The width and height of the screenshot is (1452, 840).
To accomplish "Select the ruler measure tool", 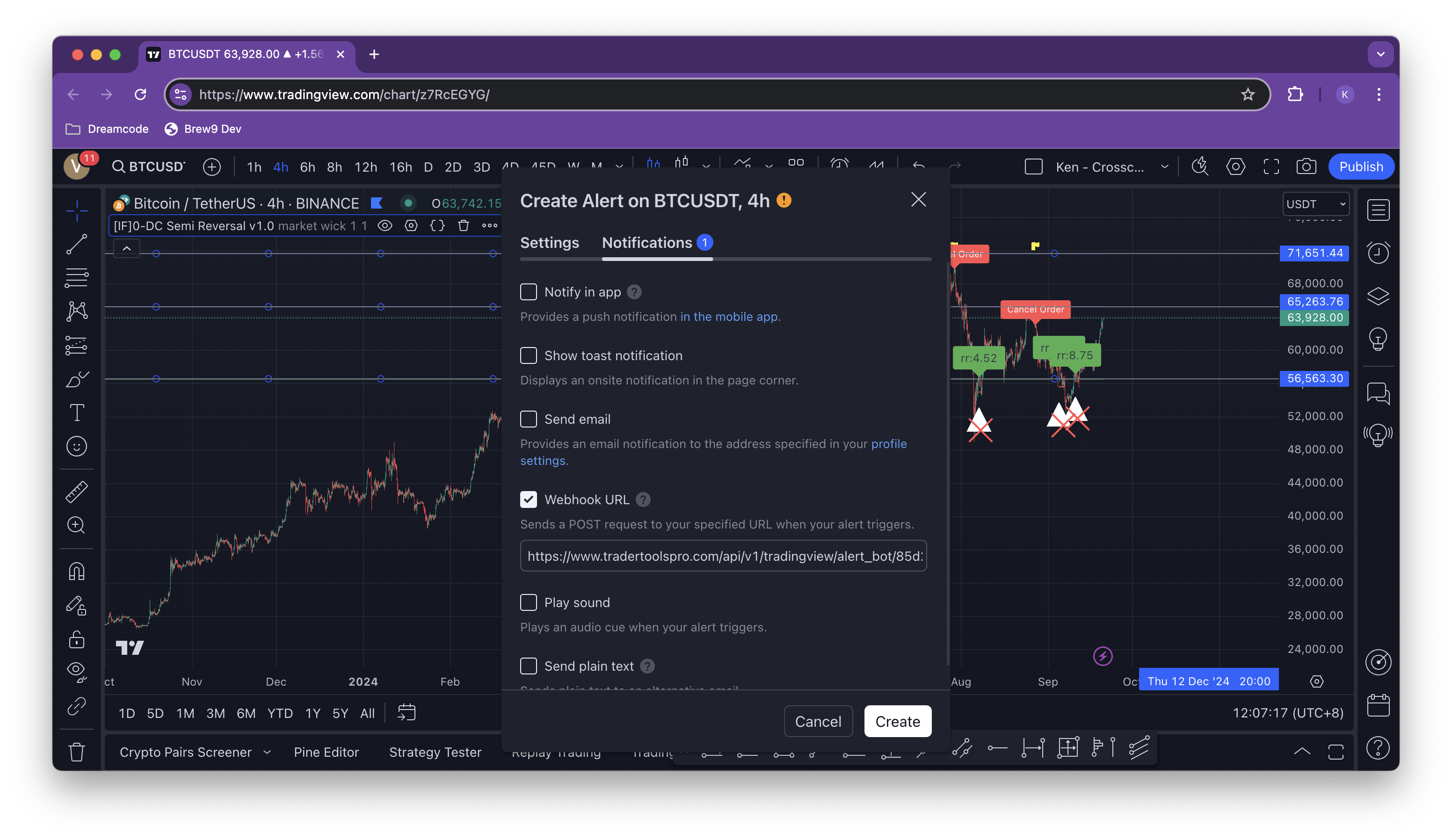I will 77,492.
